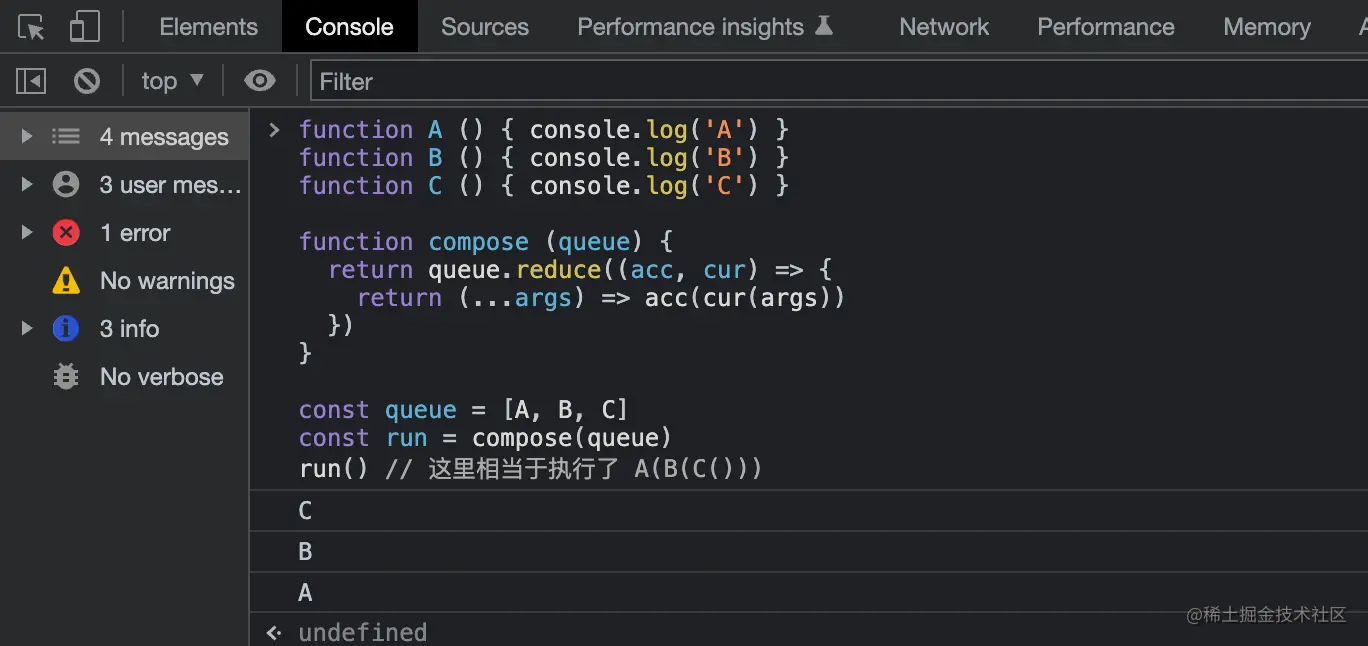
Task: Click the blue info icon
Action: point(66,329)
